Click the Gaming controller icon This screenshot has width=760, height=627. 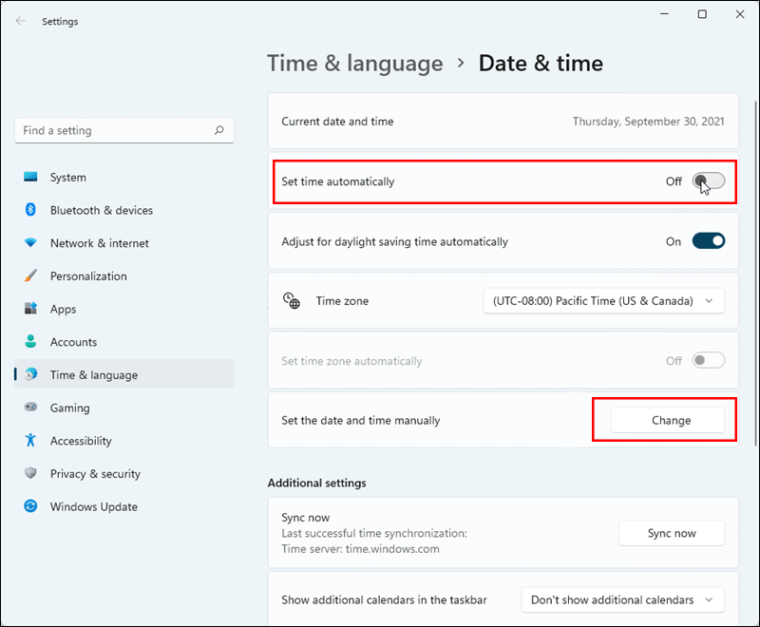[x=31, y=407]
